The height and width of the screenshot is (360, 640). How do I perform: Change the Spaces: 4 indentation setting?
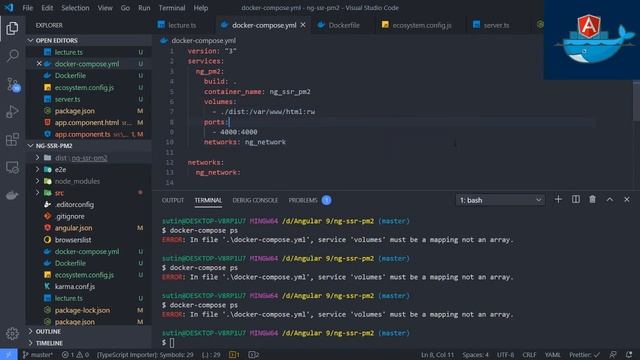pos(475,355)
